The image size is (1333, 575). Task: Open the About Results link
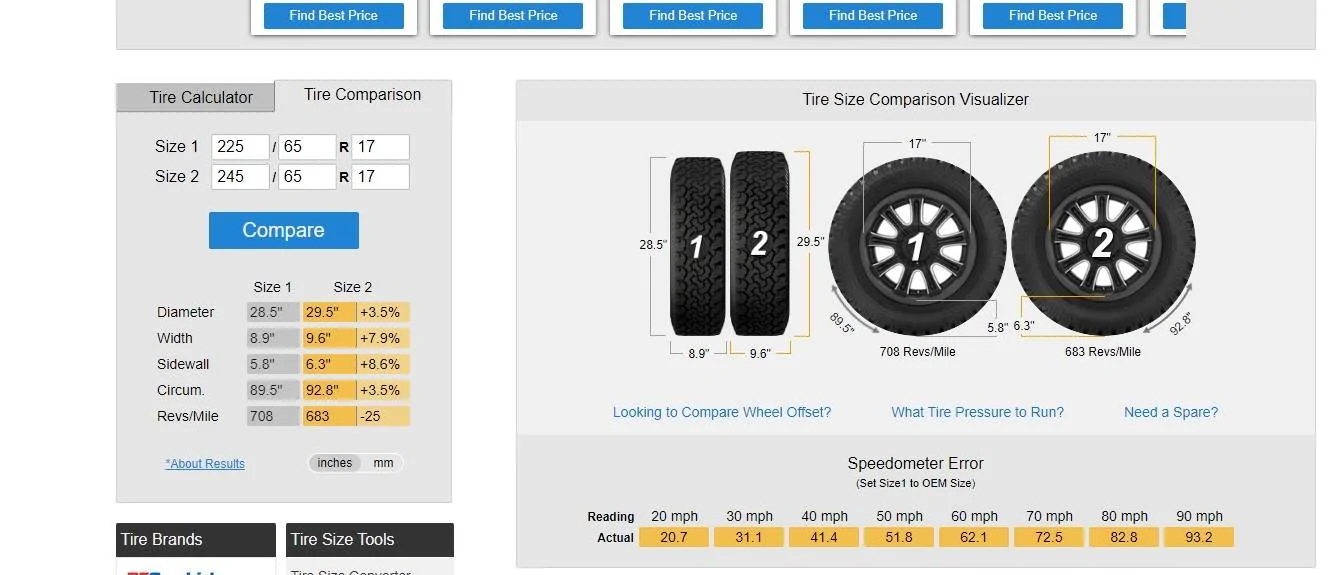[205, 464]
